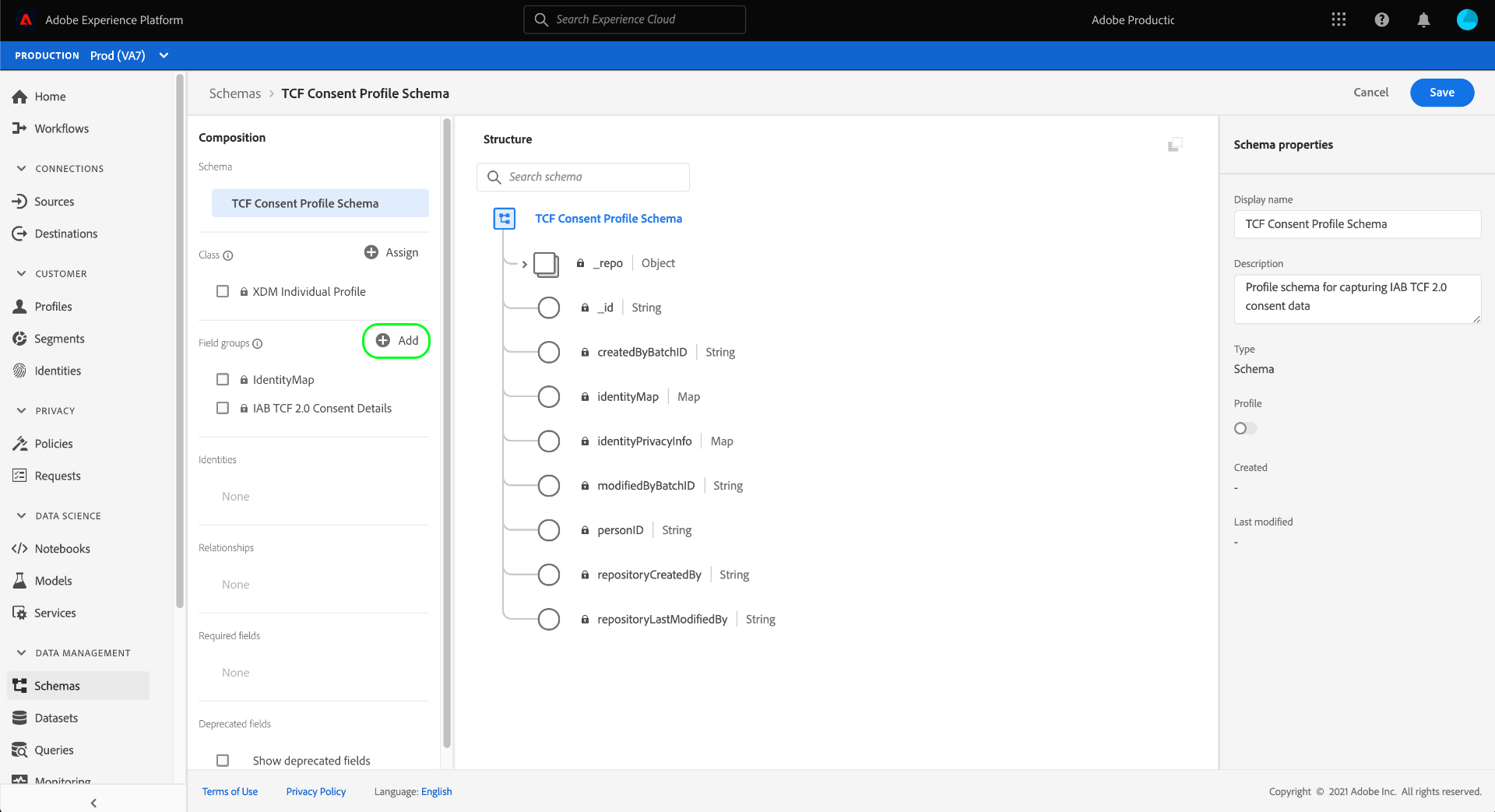
Task: Assign a class to the schema
Action: pyautogui.click(x=392, y=252)
